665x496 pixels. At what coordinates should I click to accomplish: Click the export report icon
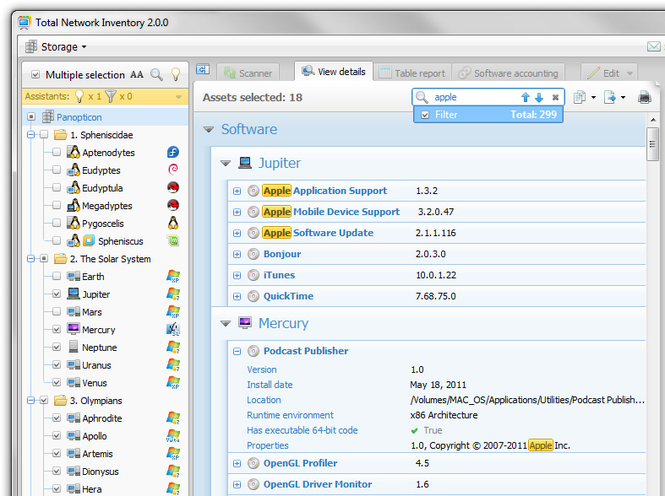pyautogui.click(x=609, y=97)
